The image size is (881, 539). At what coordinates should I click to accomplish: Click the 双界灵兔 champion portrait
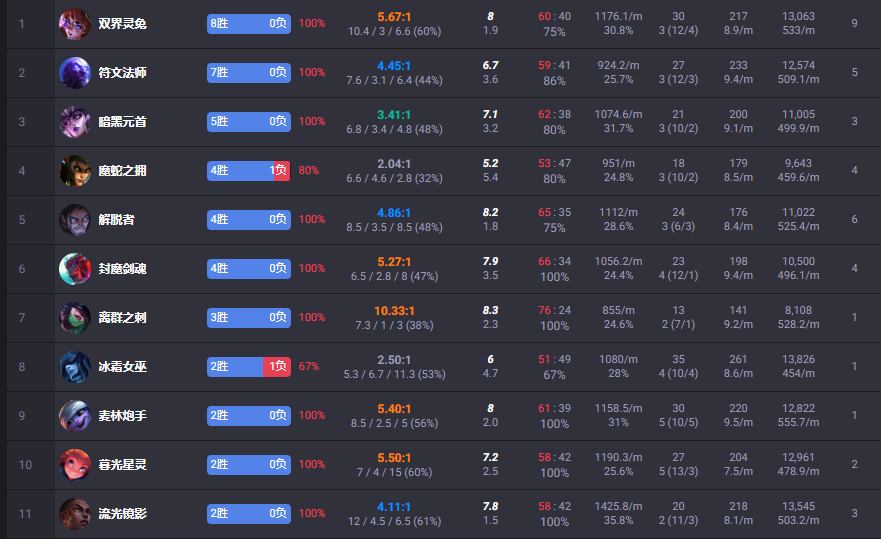tap(74, 23)
